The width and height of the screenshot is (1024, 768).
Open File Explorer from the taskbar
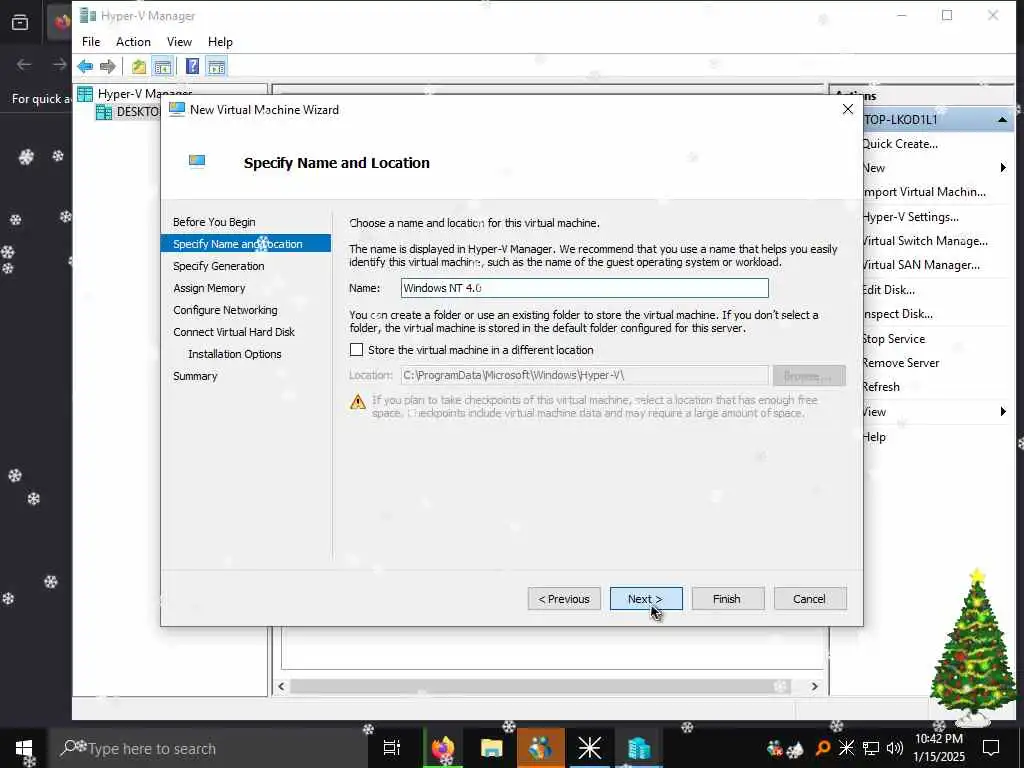(x=491, y=748)
